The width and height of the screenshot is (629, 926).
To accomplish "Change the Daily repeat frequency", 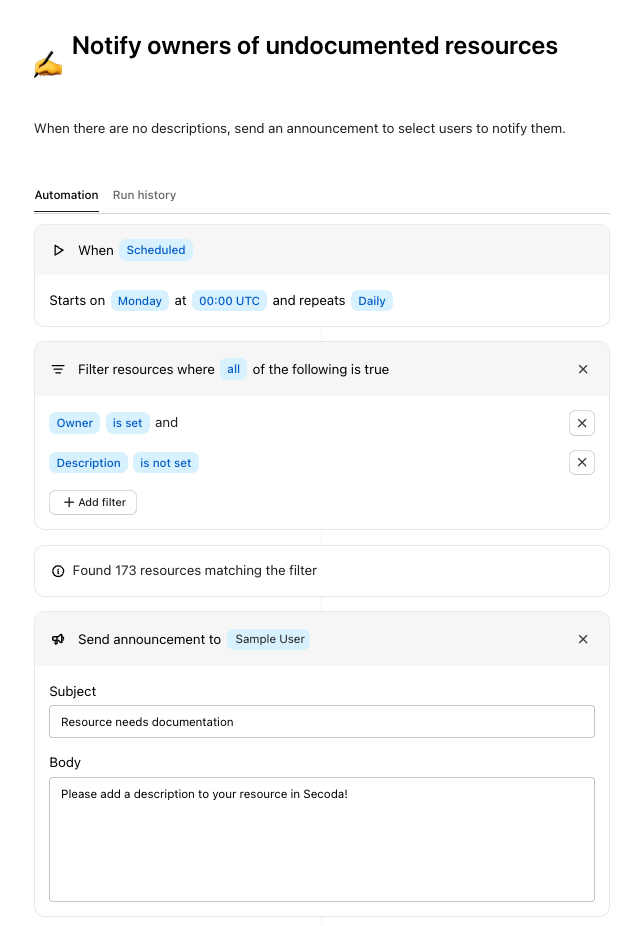I will point(372,301).
